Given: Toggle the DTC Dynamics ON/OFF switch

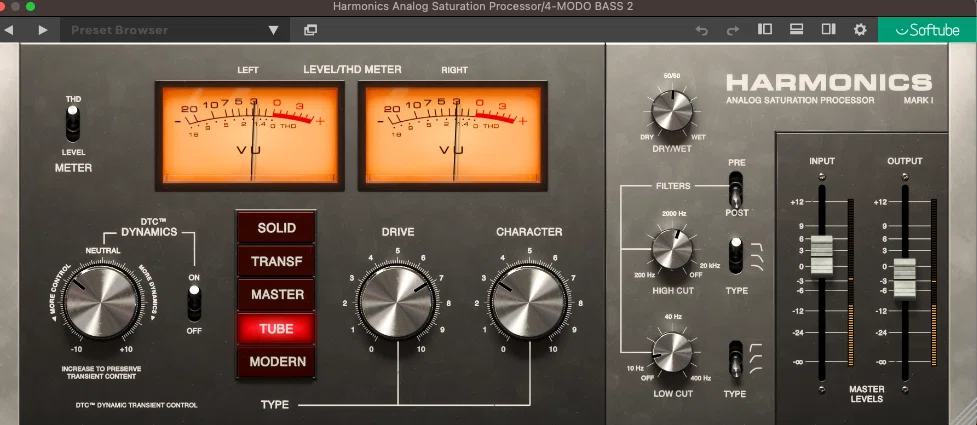Looking at the screenshot, I should coord(194,303).
